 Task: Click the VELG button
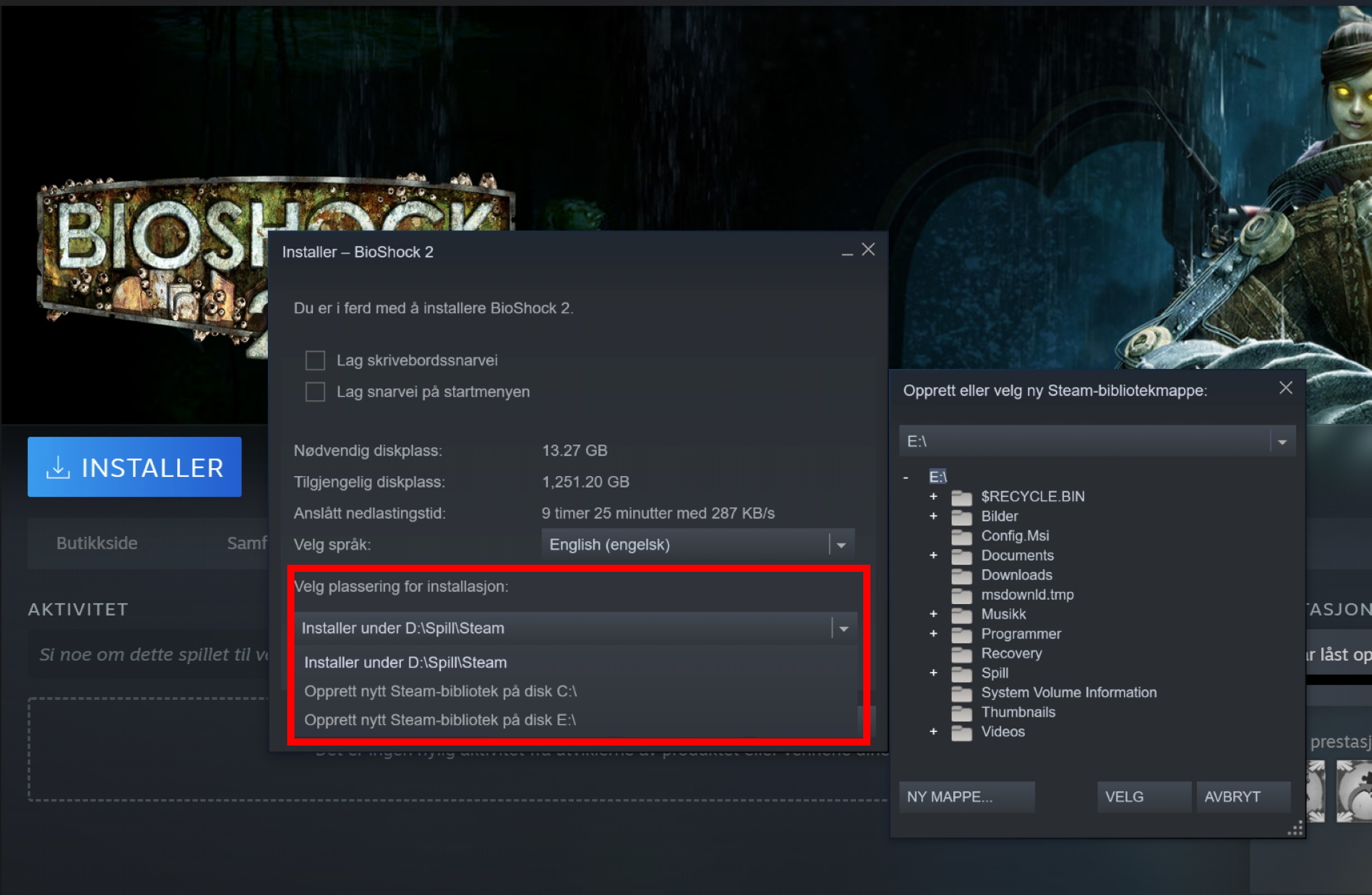pos(1144,796)
